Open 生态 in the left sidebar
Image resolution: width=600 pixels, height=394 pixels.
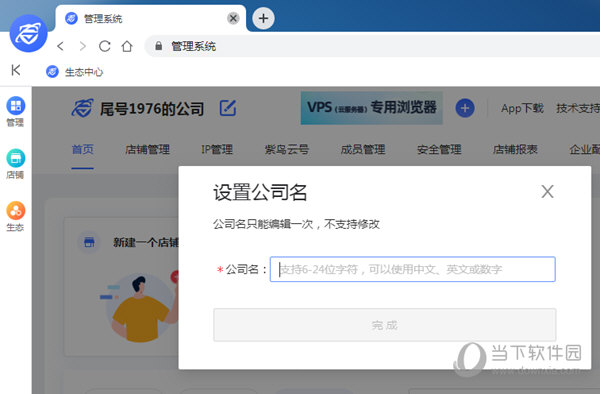(x=15, y=216)
